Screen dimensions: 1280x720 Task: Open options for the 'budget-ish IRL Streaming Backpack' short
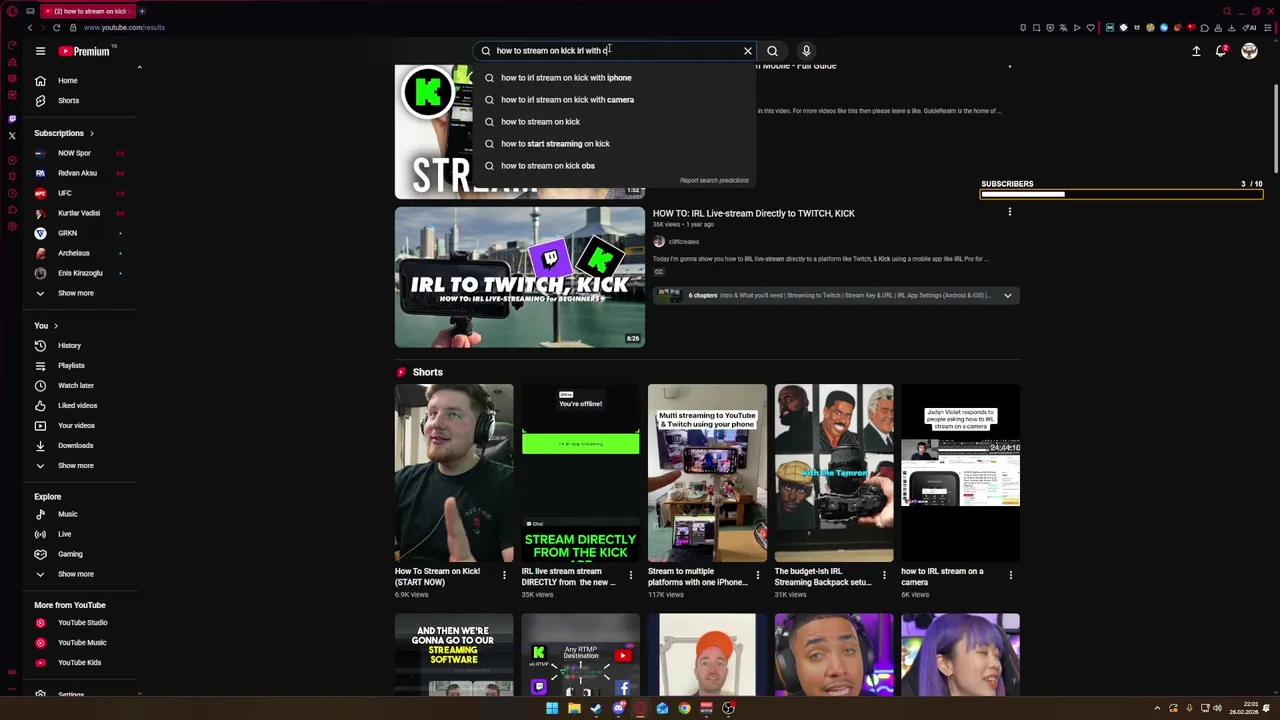coord(884,575)
